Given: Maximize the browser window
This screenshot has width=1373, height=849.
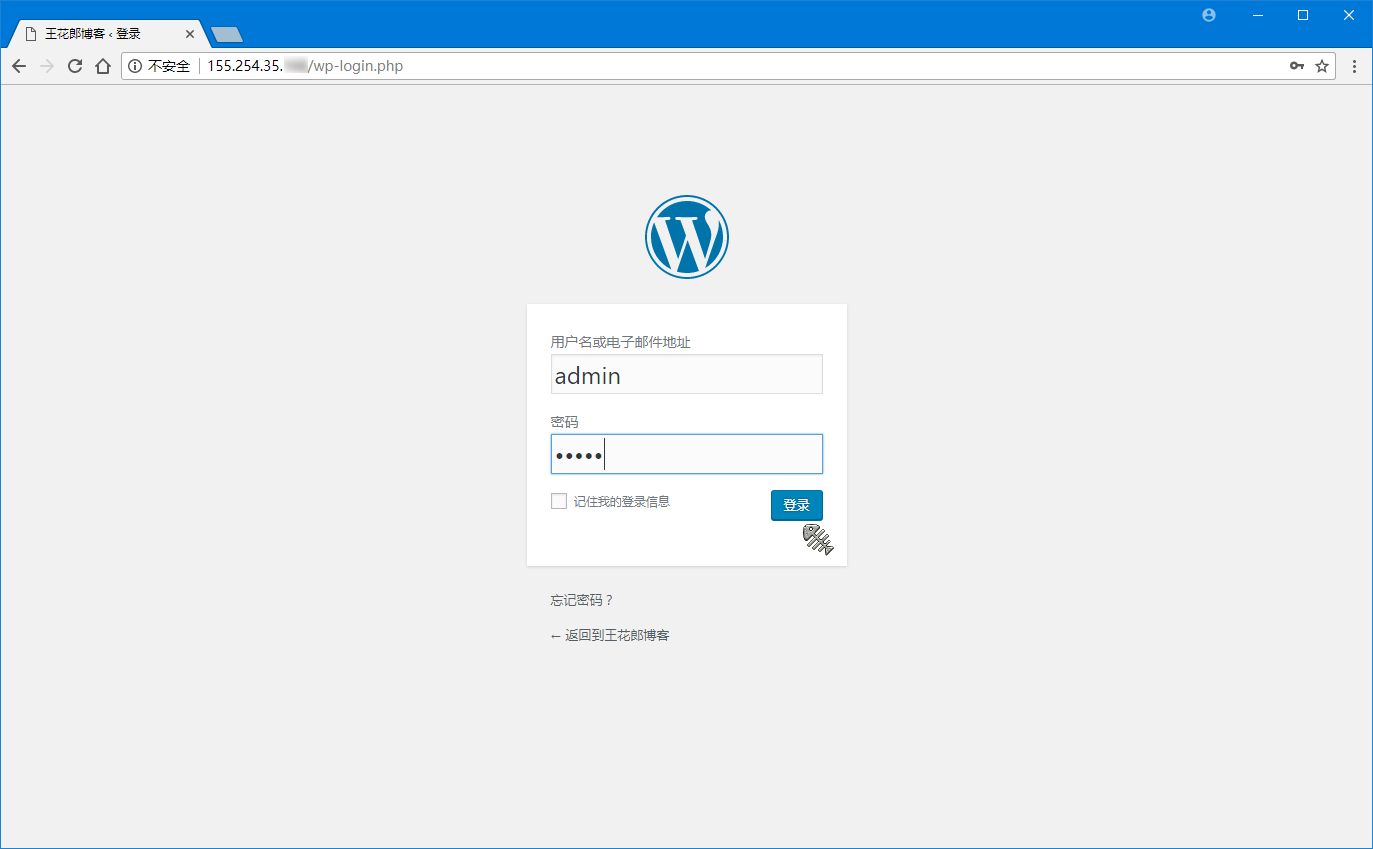Looking at the screenshot, I should [1303, 15].
